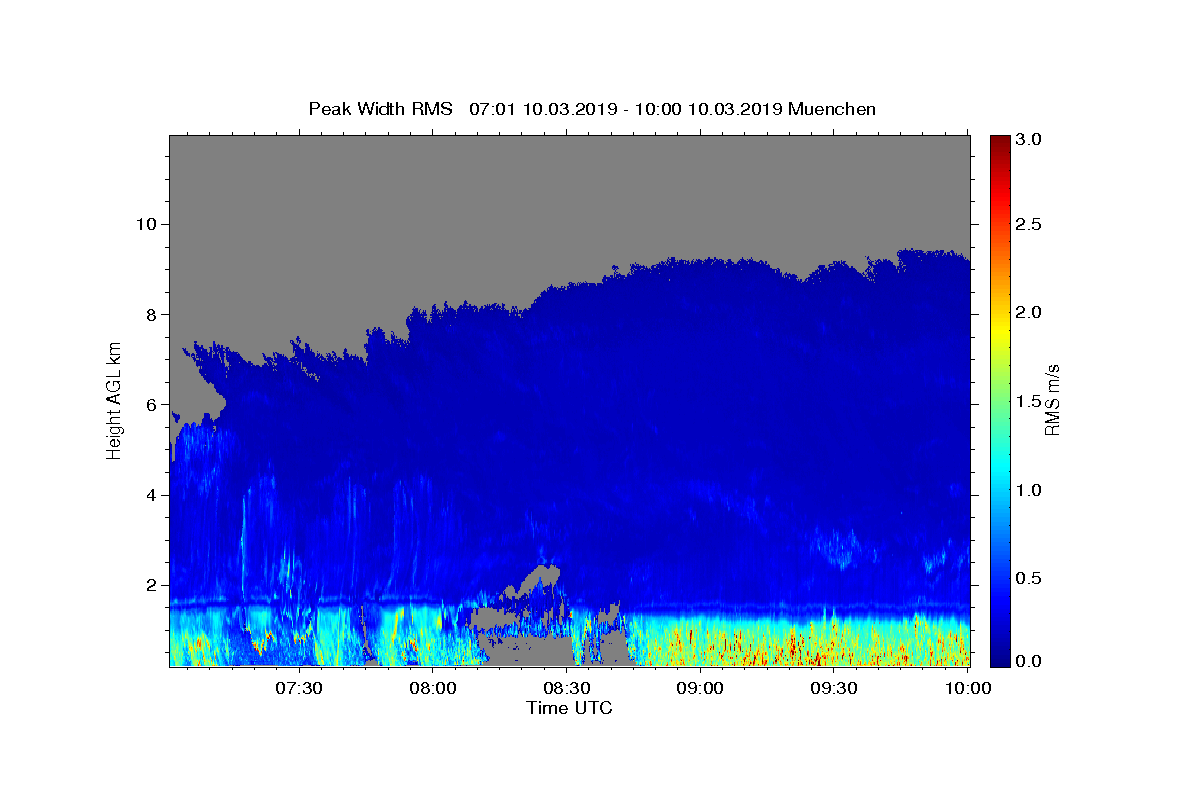Image resolution: width=1200 pixels, height=800 pixels.
Task: Click the colorbar value 1.0
Action: tap(1030, 490)
